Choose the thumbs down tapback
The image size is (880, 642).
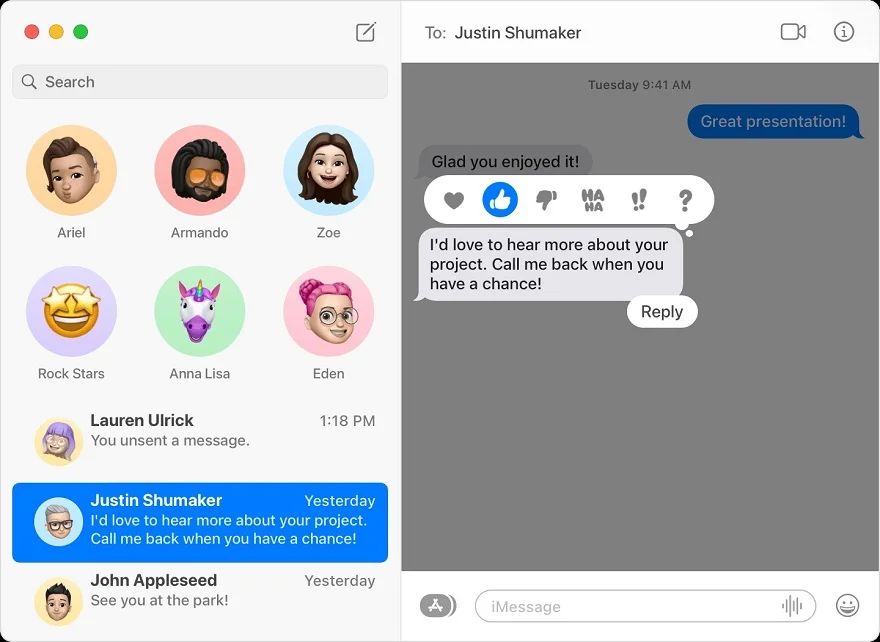[x=546, y=201]
